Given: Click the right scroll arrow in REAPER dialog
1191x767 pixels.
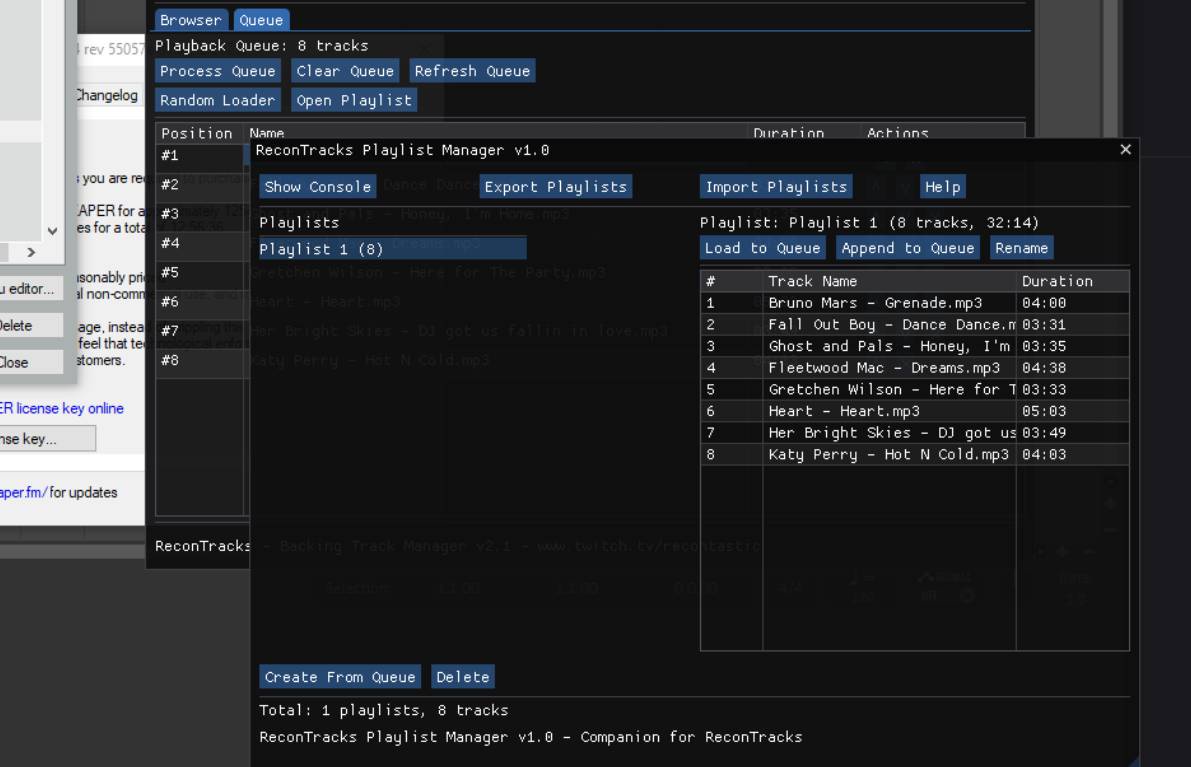Looking at the screenshot, I should click(x=31, y=252).
